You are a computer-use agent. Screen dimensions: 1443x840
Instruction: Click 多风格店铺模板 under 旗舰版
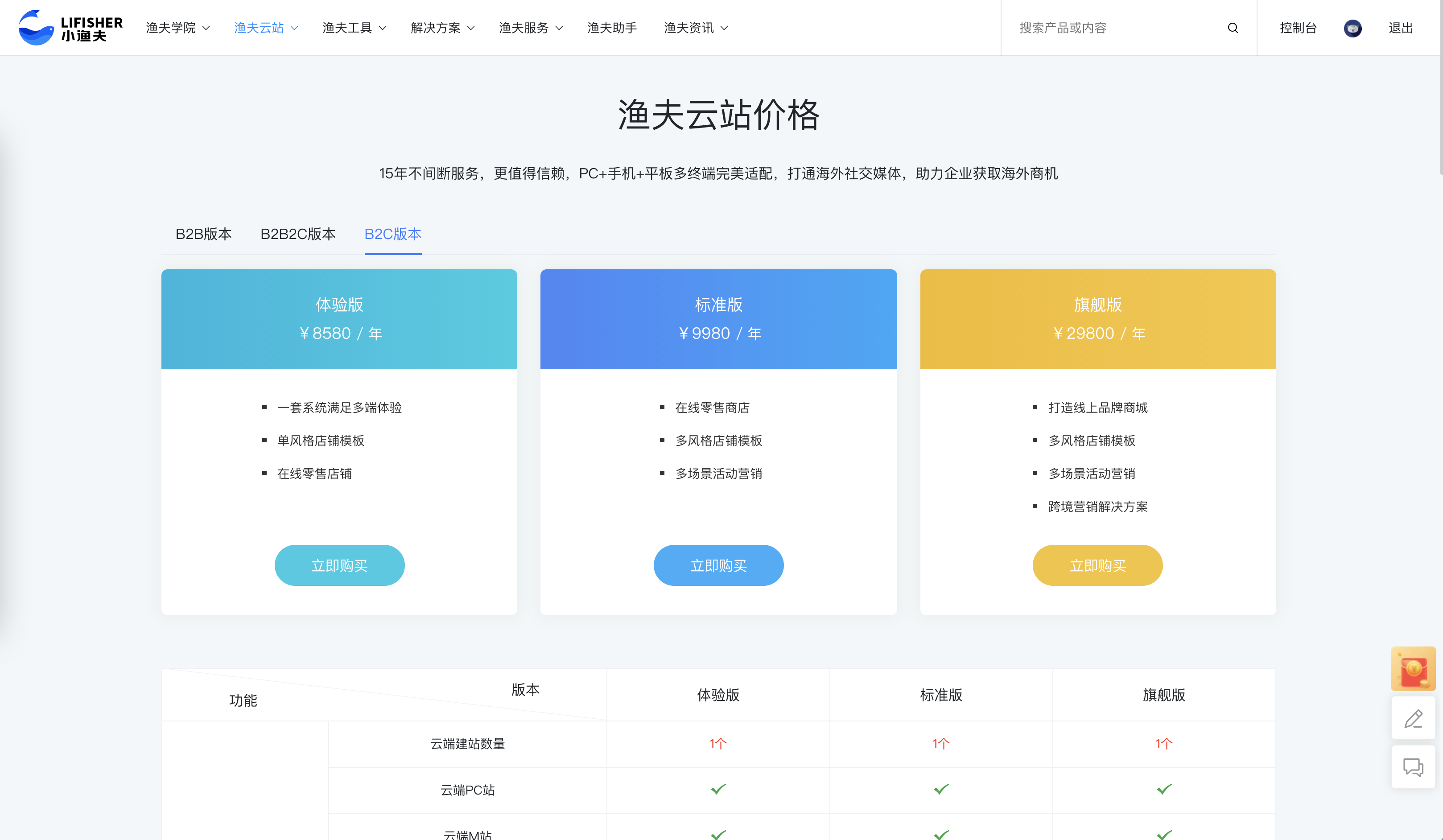(1092, 441)
